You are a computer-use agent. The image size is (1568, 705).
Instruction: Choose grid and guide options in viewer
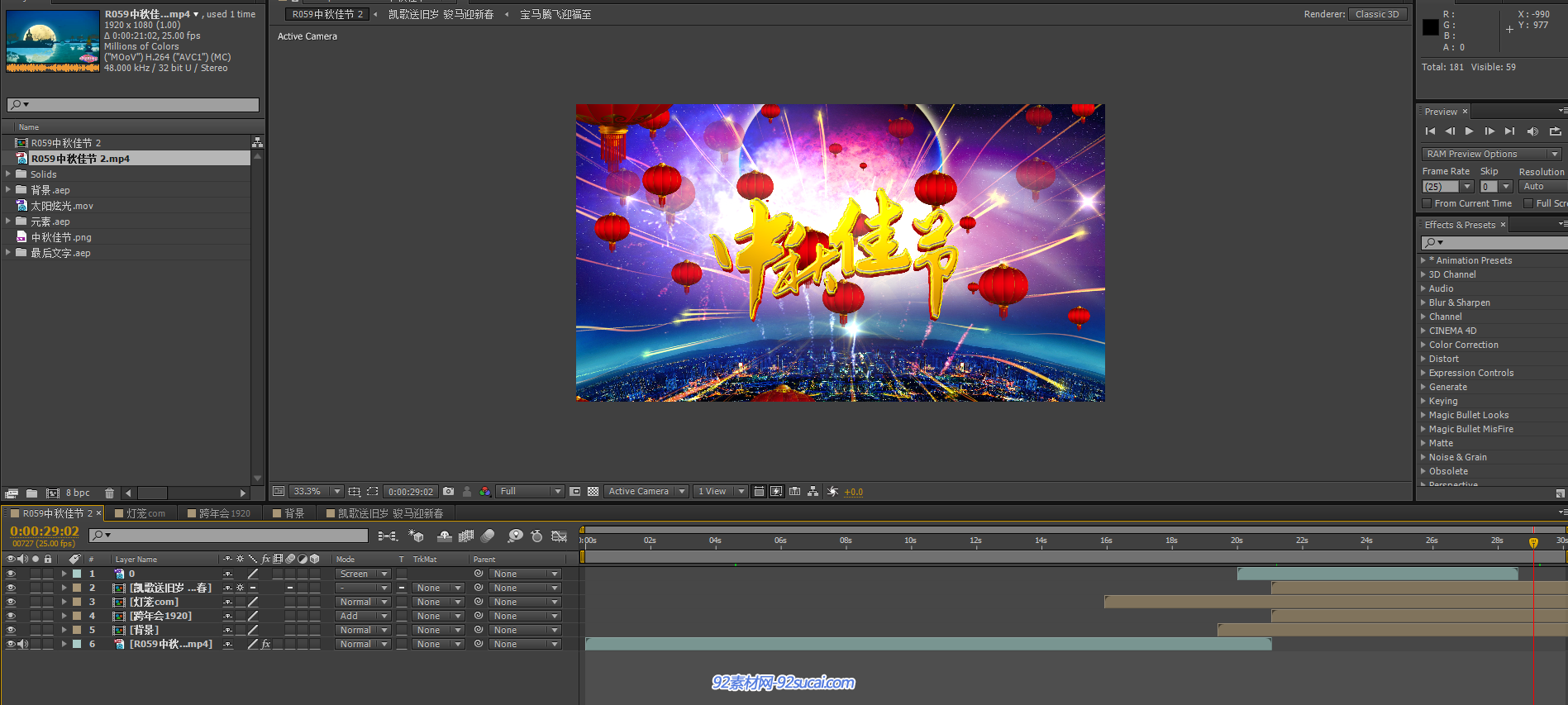[x=355, y=491]
